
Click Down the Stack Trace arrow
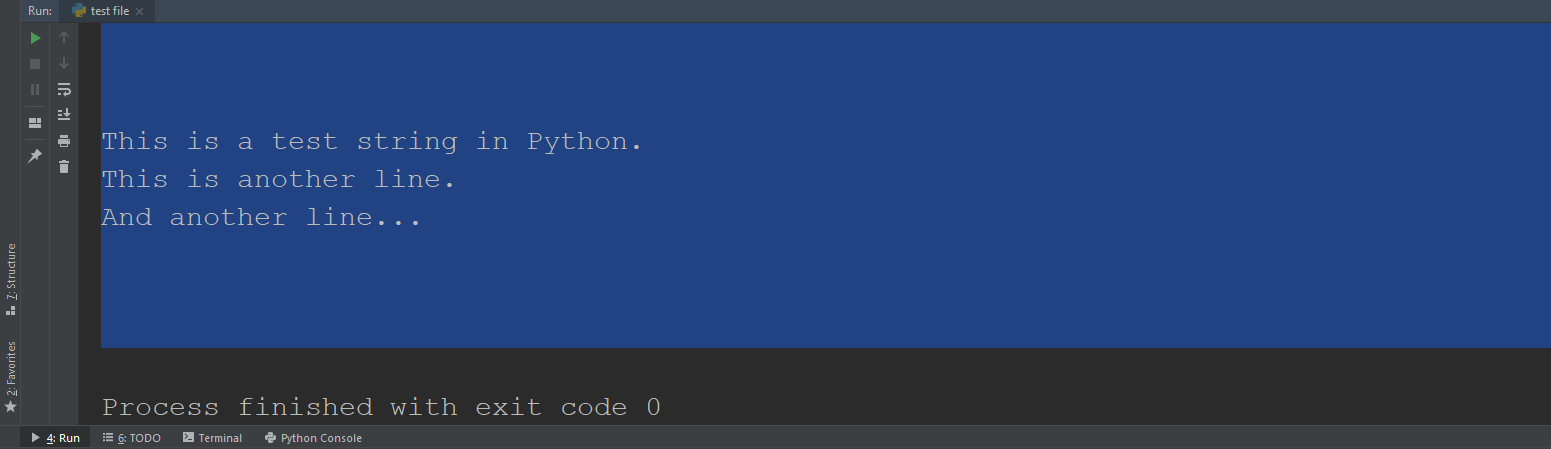(x=64, y=64)
